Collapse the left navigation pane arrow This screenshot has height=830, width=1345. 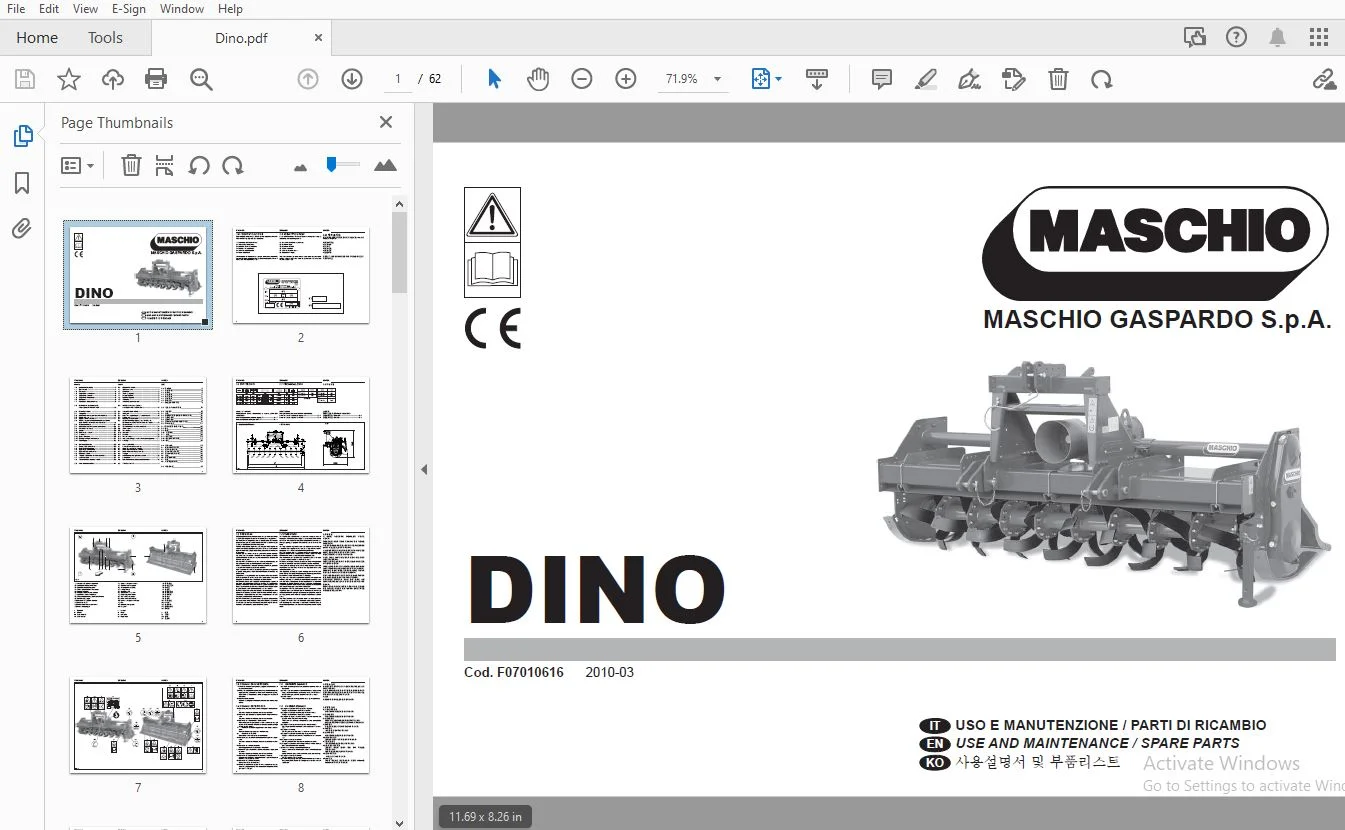(424, 469)
